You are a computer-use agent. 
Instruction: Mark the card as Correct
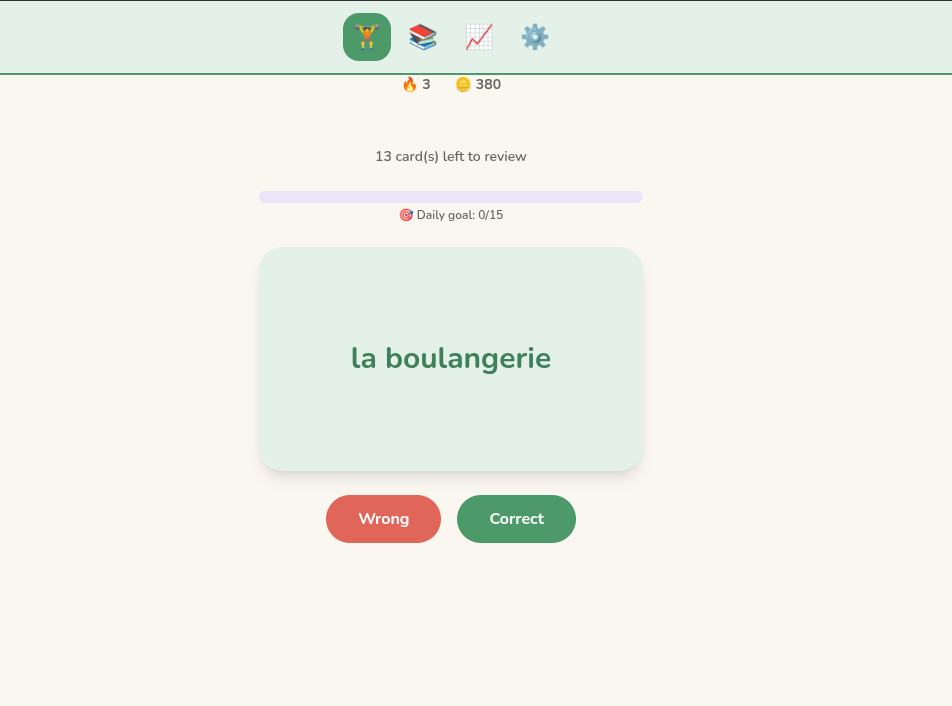click(516, 519)
